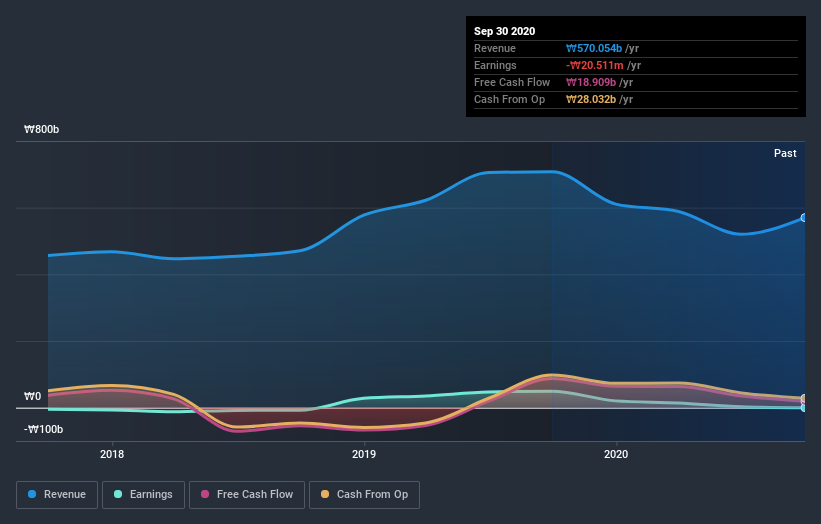Click the -₩100b y-axis label

[43, 429]
